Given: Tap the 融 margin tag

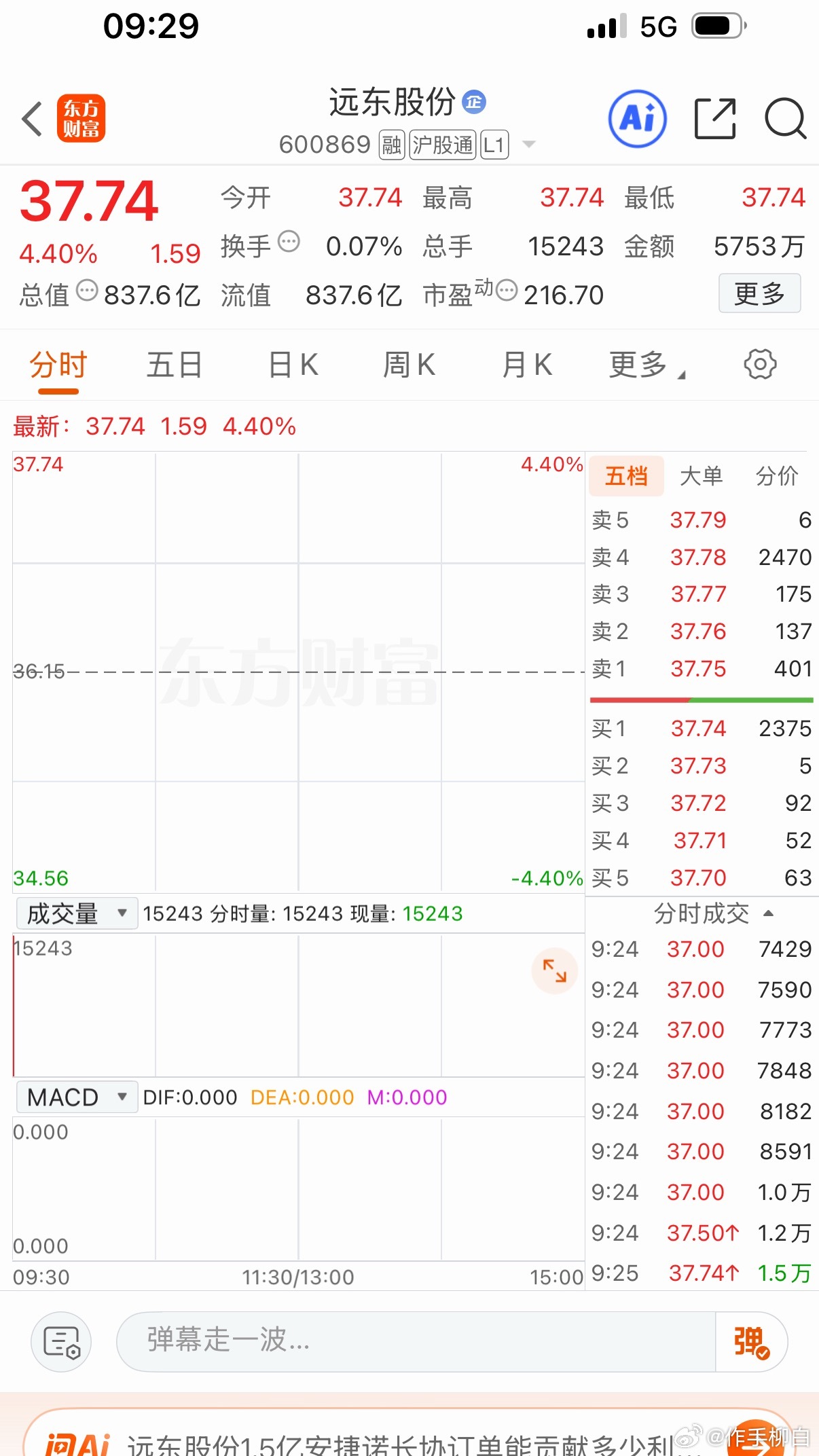Looking at the screenshot, I should pyautogui.click(x=392, y=145).
